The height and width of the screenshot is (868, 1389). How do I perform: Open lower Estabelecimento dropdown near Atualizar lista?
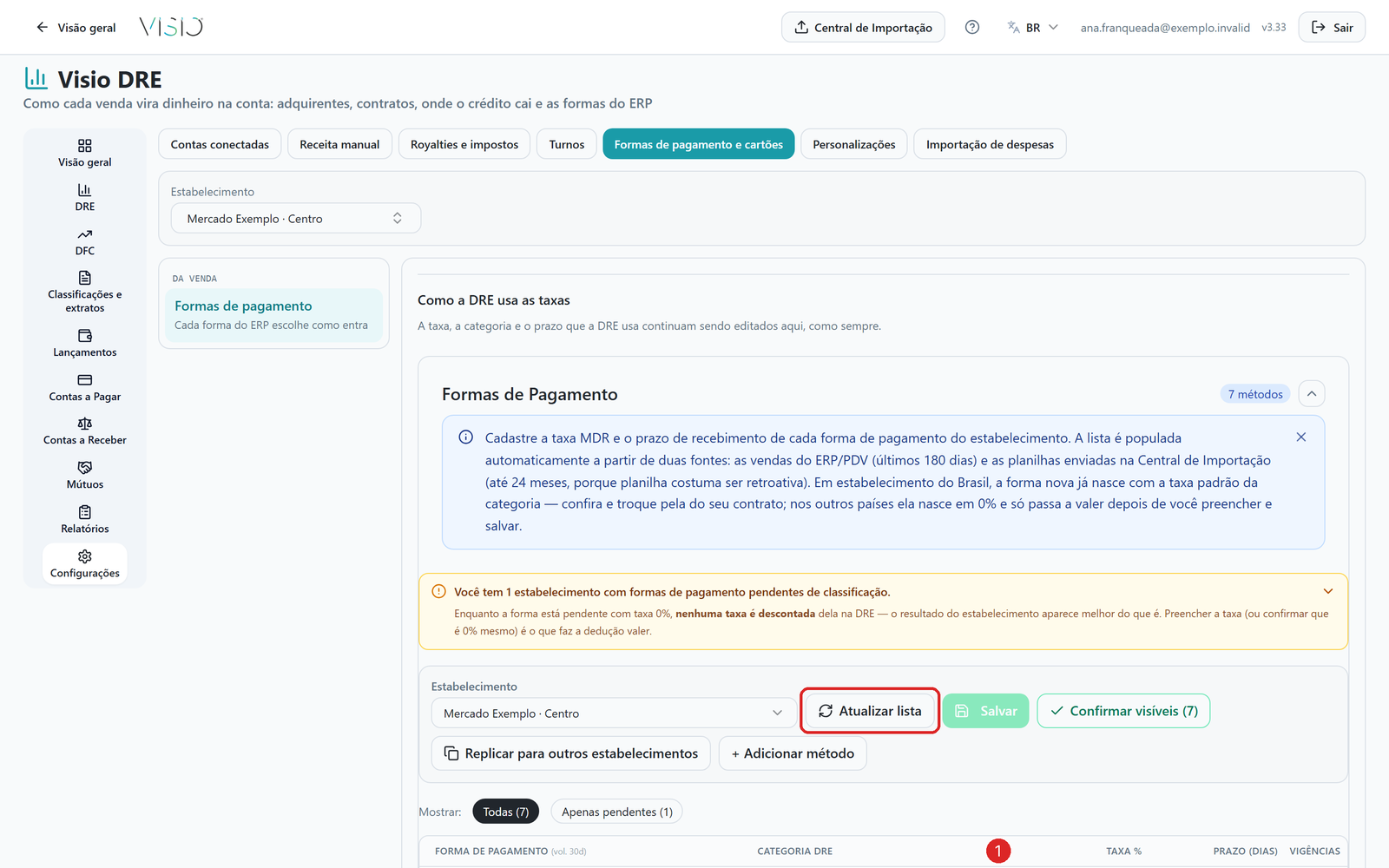point(613,713)
